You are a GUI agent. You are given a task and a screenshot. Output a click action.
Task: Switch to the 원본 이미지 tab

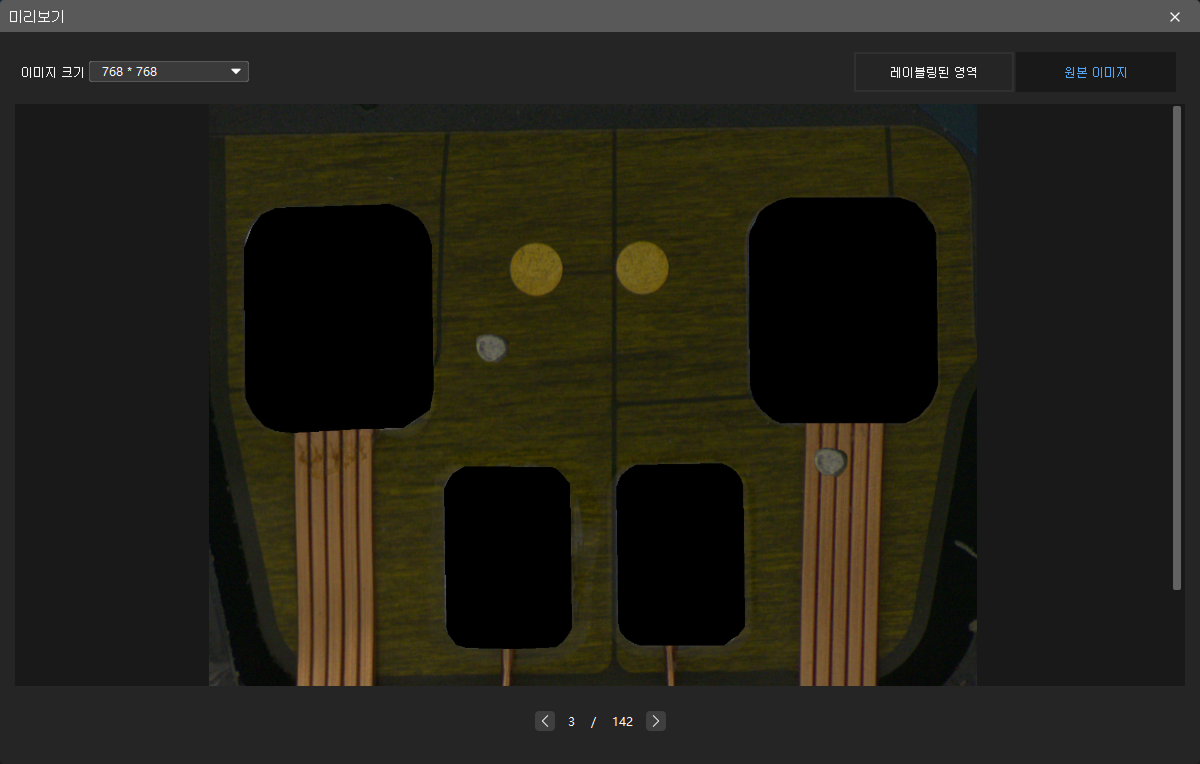(x=1095, y=72)
